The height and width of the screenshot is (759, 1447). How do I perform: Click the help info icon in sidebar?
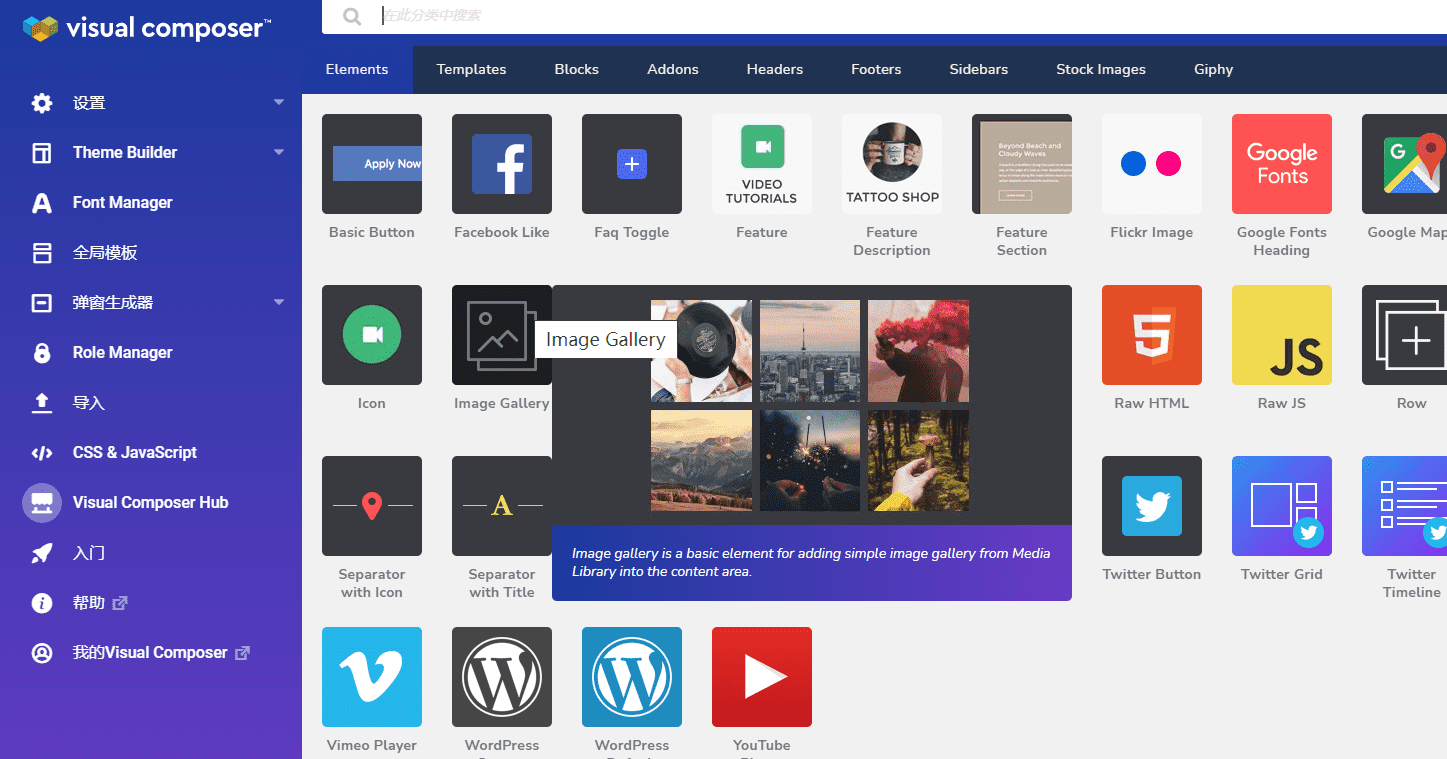42,603
